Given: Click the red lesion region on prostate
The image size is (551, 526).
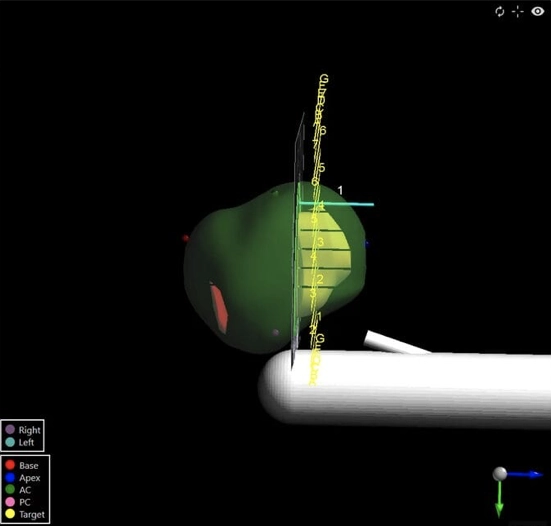Looking at the screenshot, I should click(219, 307).
